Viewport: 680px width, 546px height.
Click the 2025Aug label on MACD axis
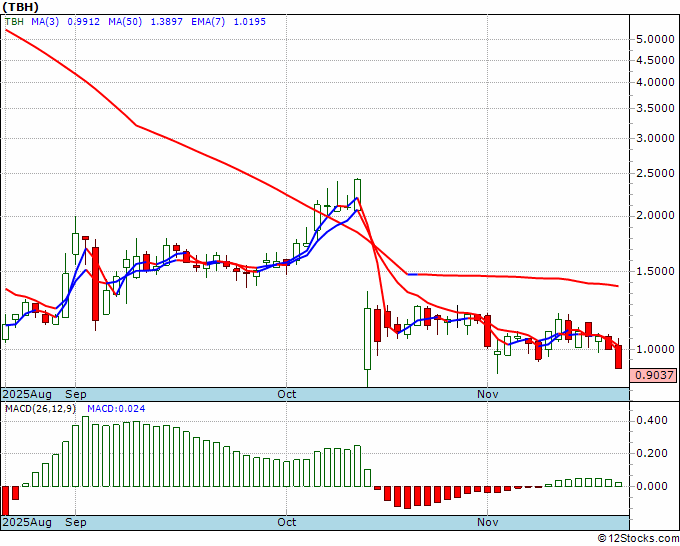27,522
